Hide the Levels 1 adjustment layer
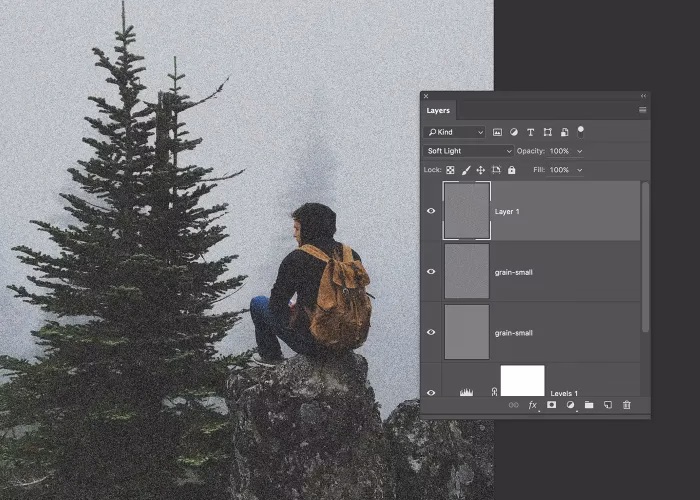Viewport: 700px width, 500px height. coord(431,393)
